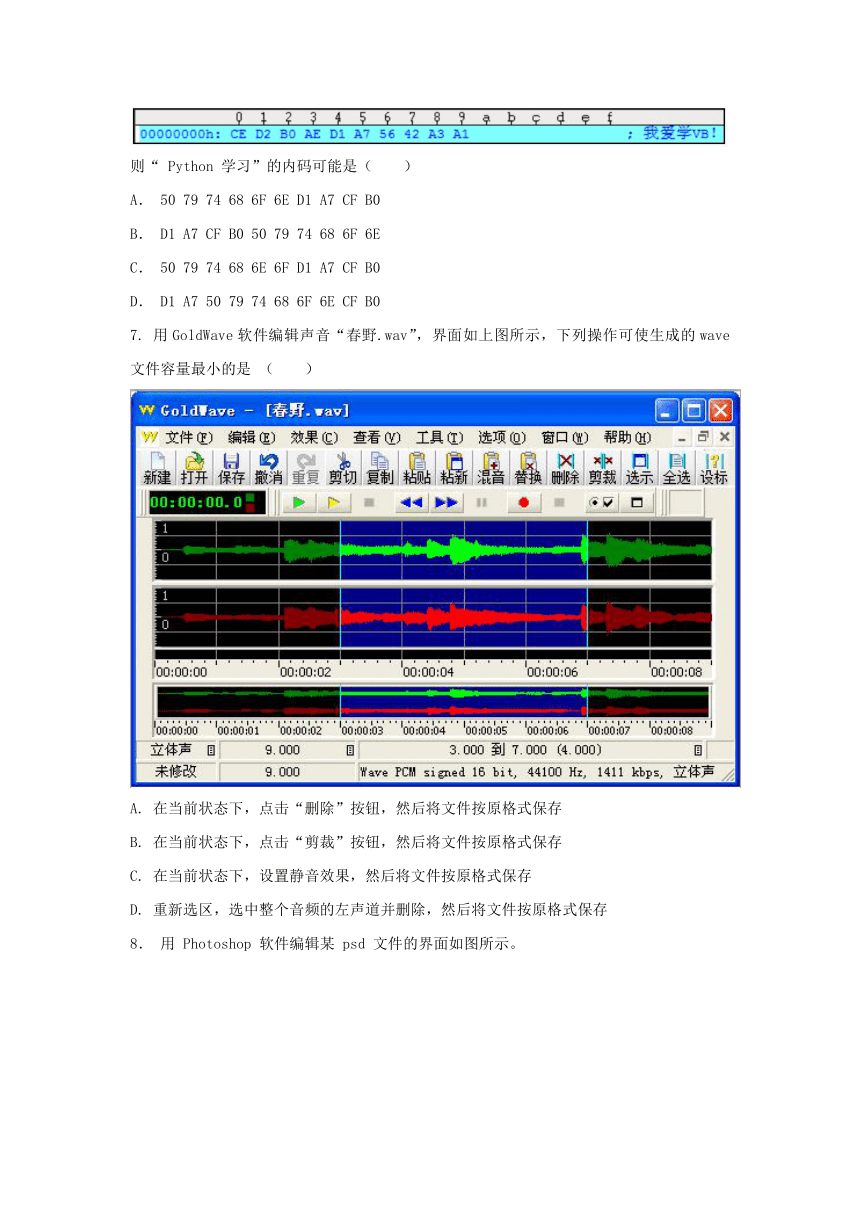Click the Rewind button

411,502
